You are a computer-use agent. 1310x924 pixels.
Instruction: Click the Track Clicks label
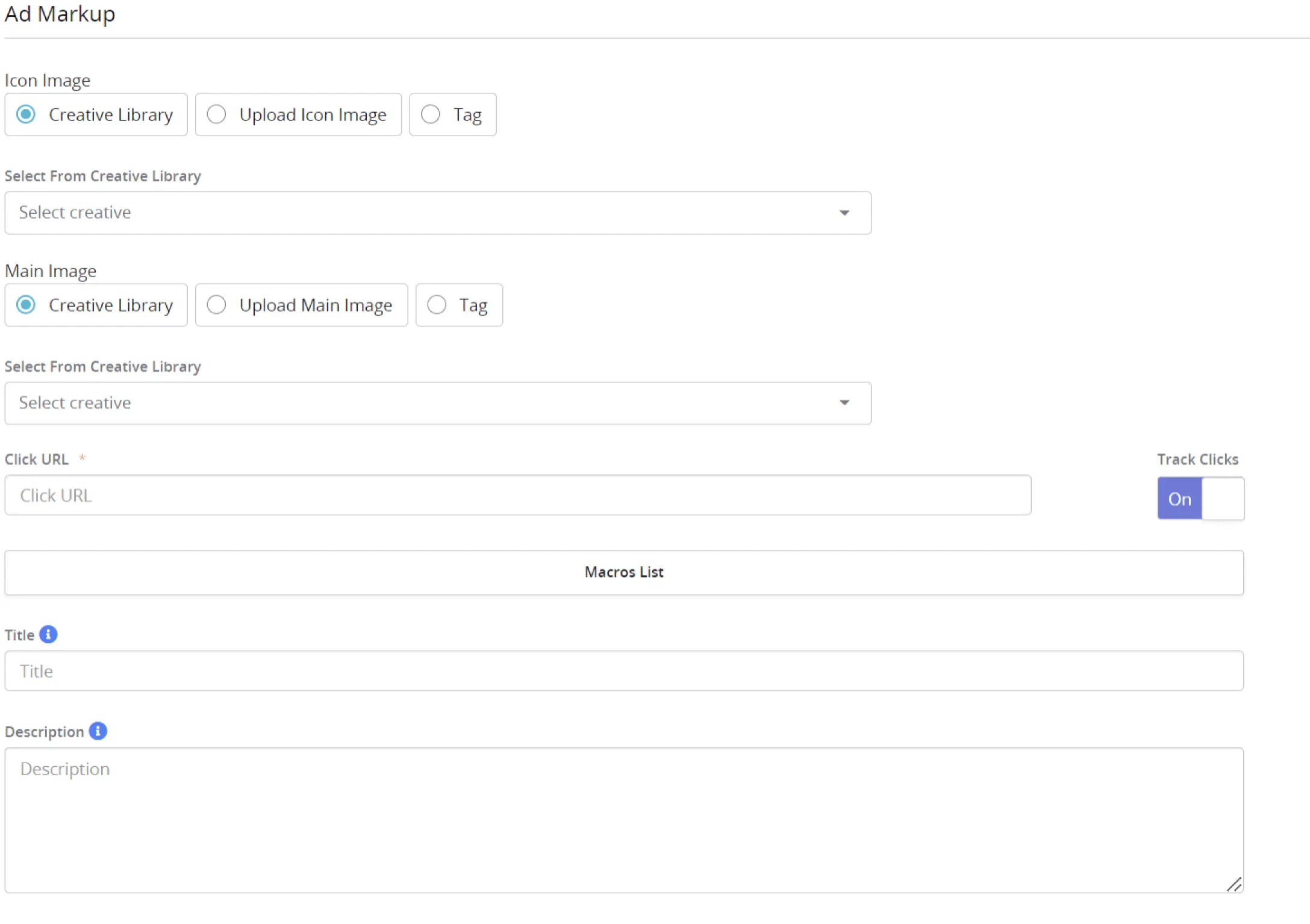click(1197, 458)
